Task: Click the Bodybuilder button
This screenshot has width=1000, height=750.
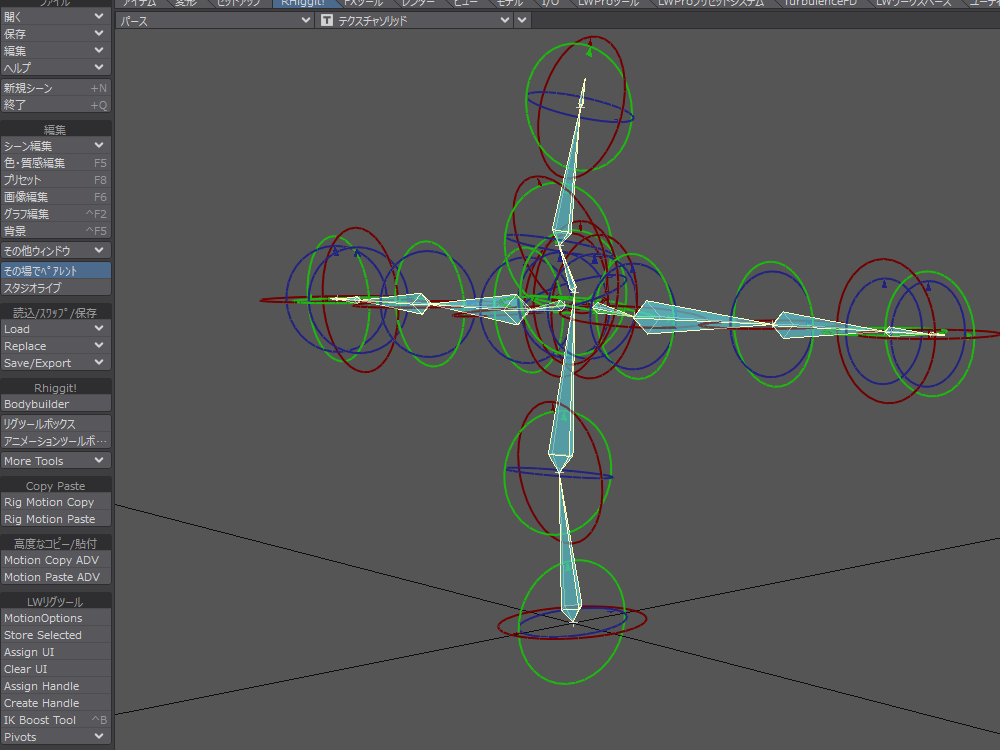Action: (x=55, y=404)
